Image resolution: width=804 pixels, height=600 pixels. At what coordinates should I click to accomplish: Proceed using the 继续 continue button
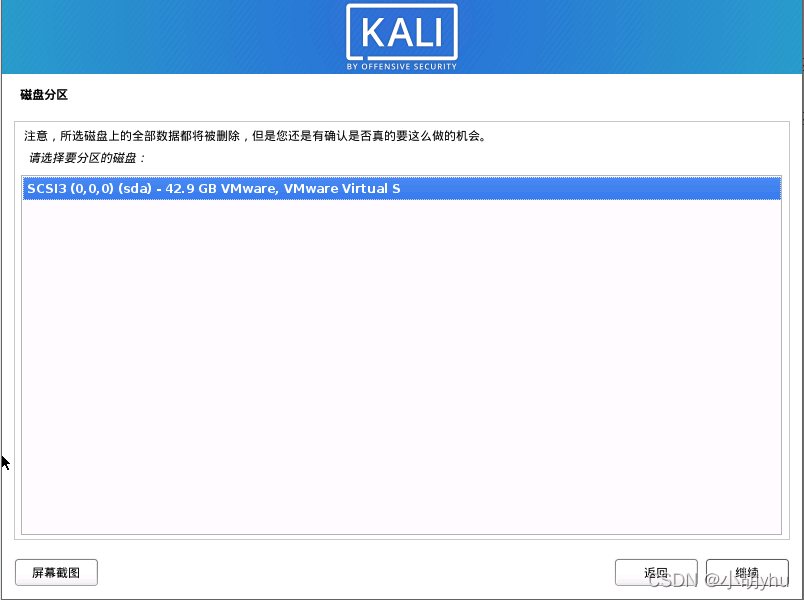747,572
